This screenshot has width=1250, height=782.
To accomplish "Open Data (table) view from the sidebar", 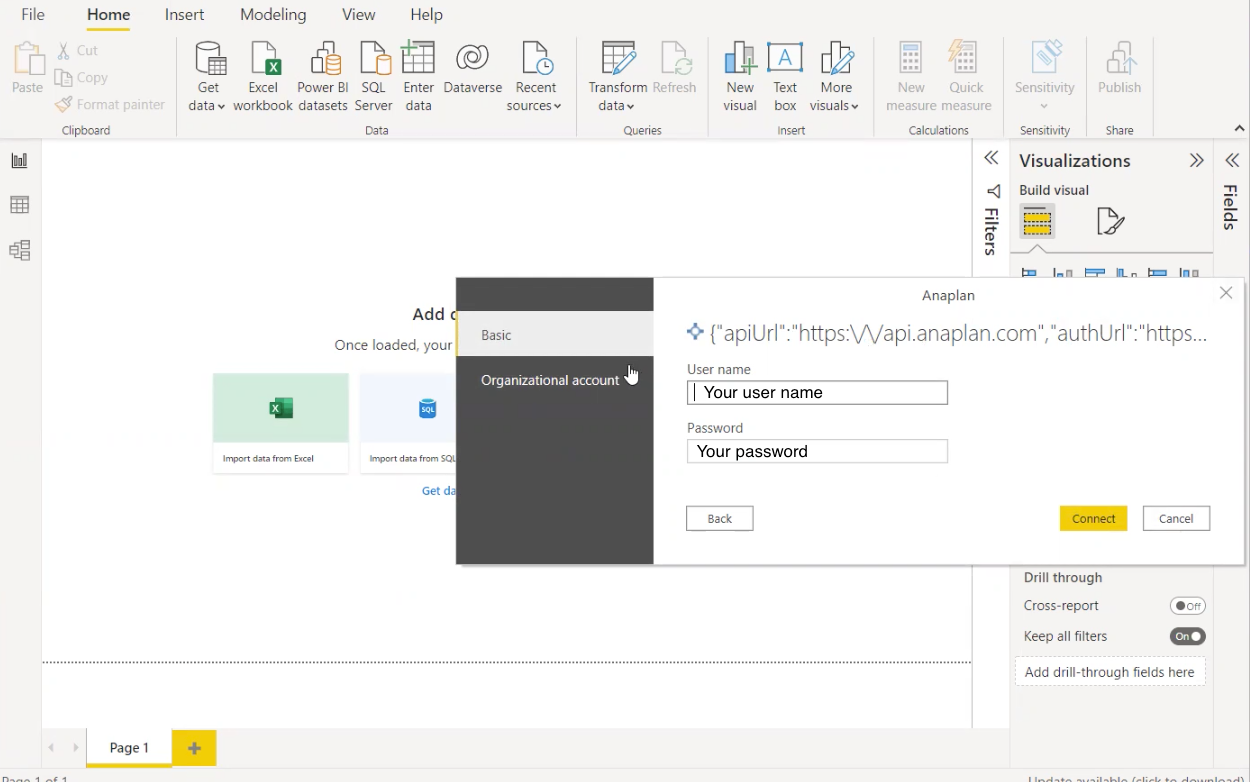I will click(20, 204).
